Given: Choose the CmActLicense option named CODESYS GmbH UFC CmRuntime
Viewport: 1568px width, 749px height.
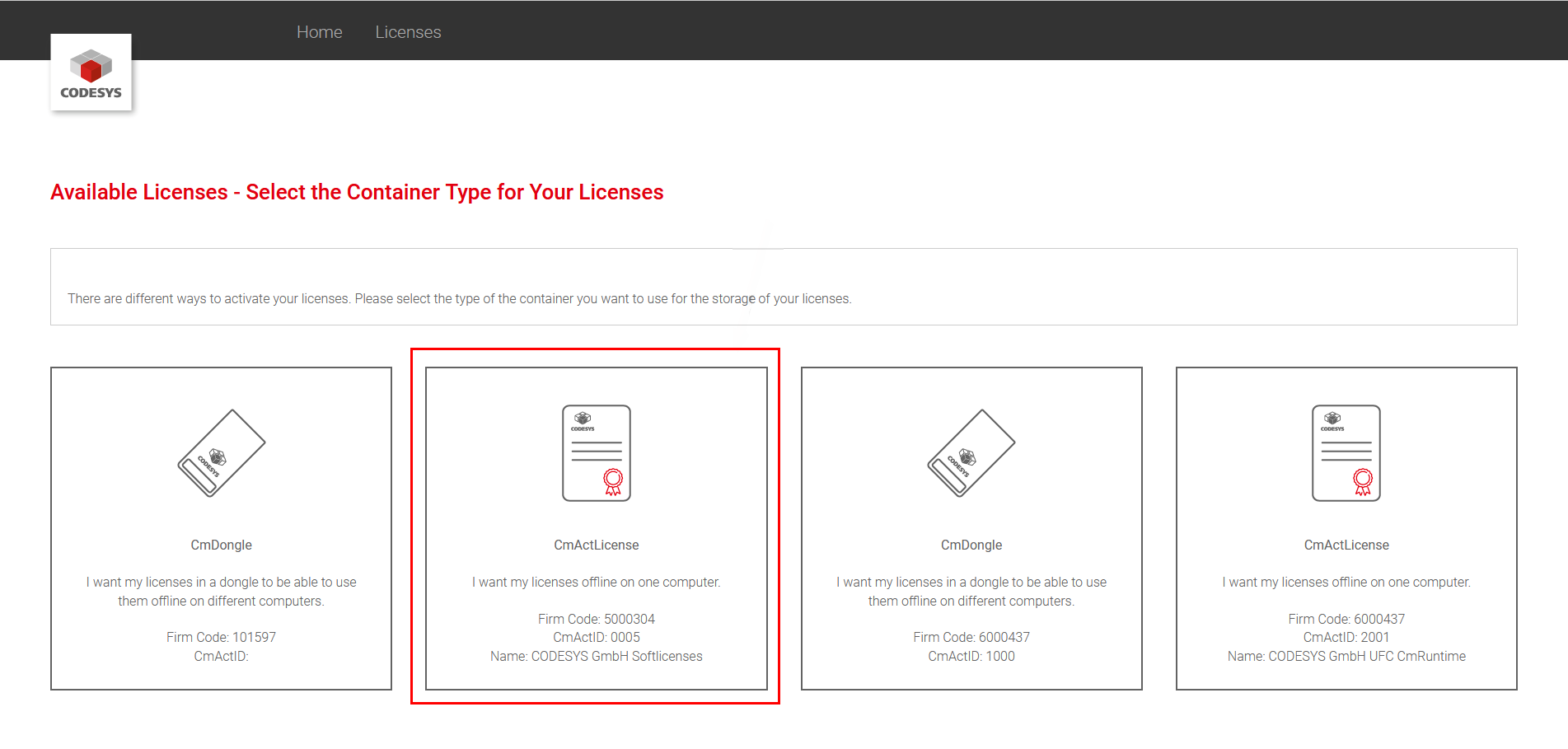Looking at the screenshot, I should [x=1346, y=527].
